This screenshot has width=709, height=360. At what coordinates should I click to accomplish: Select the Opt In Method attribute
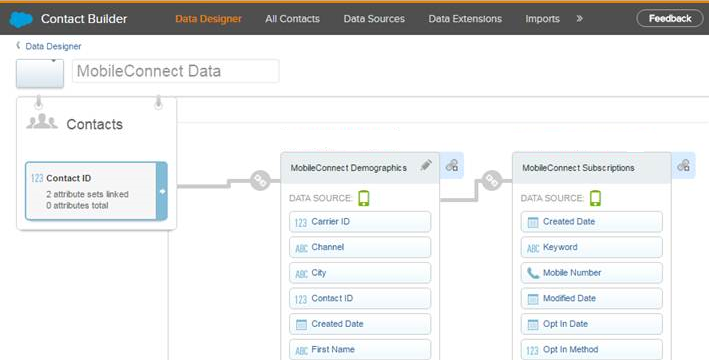591,350
